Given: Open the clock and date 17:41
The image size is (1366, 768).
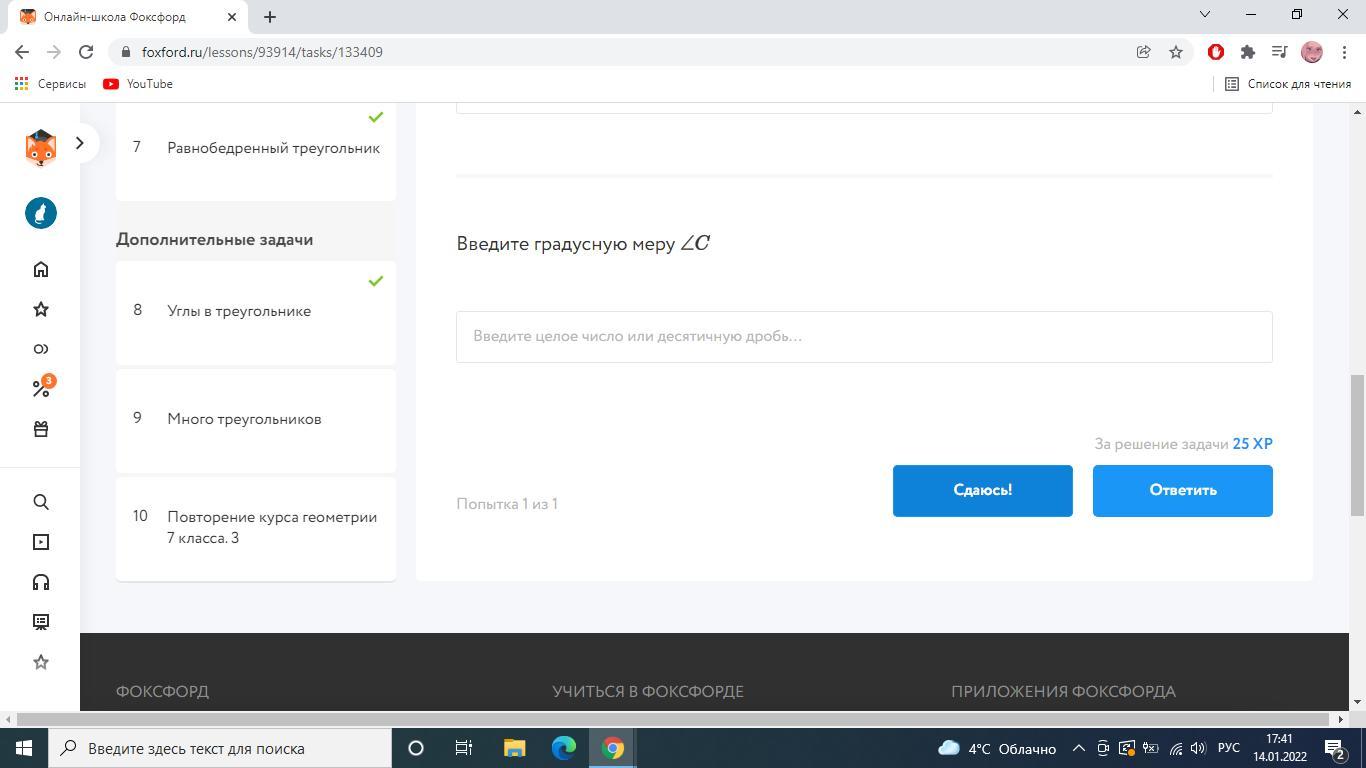Looking at the screenshot, I should (x=1279, y=748).
